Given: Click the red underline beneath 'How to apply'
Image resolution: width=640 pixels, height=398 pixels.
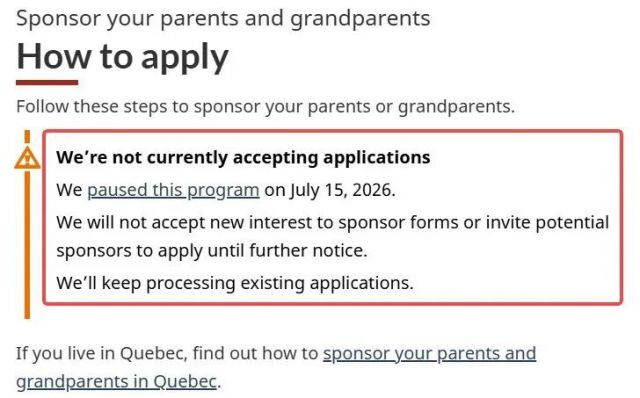Looking at the screenshot, I should (47, 83).
